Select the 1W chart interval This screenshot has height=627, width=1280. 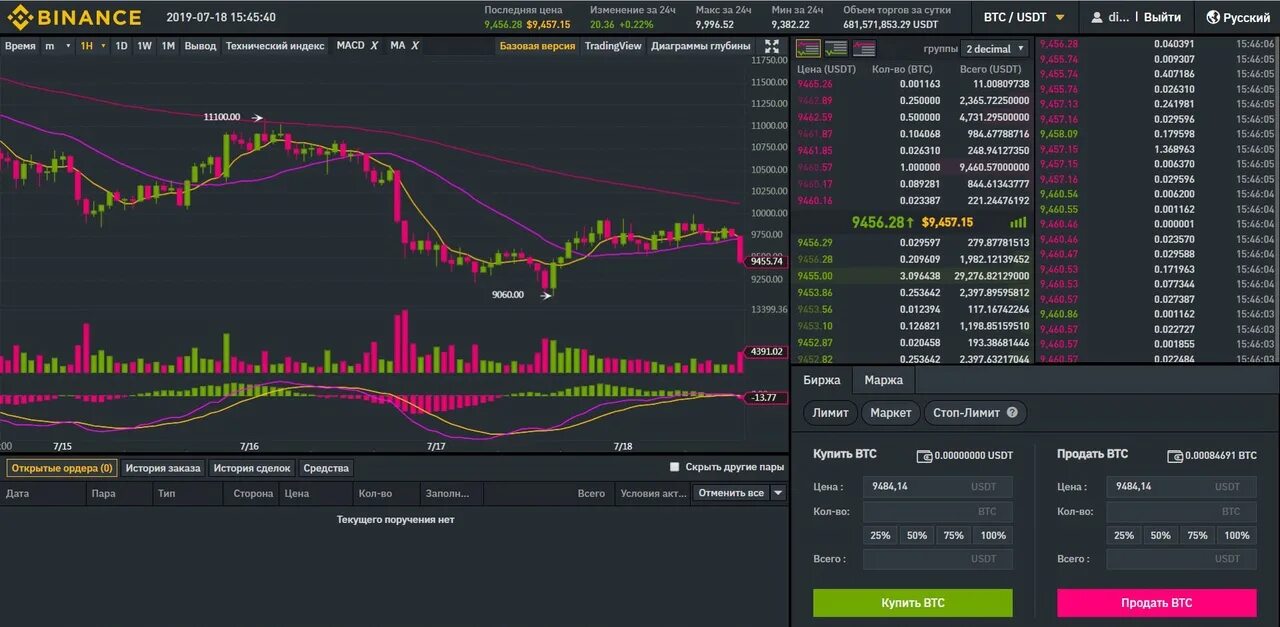pyautogui.click(x=145, y=46)
